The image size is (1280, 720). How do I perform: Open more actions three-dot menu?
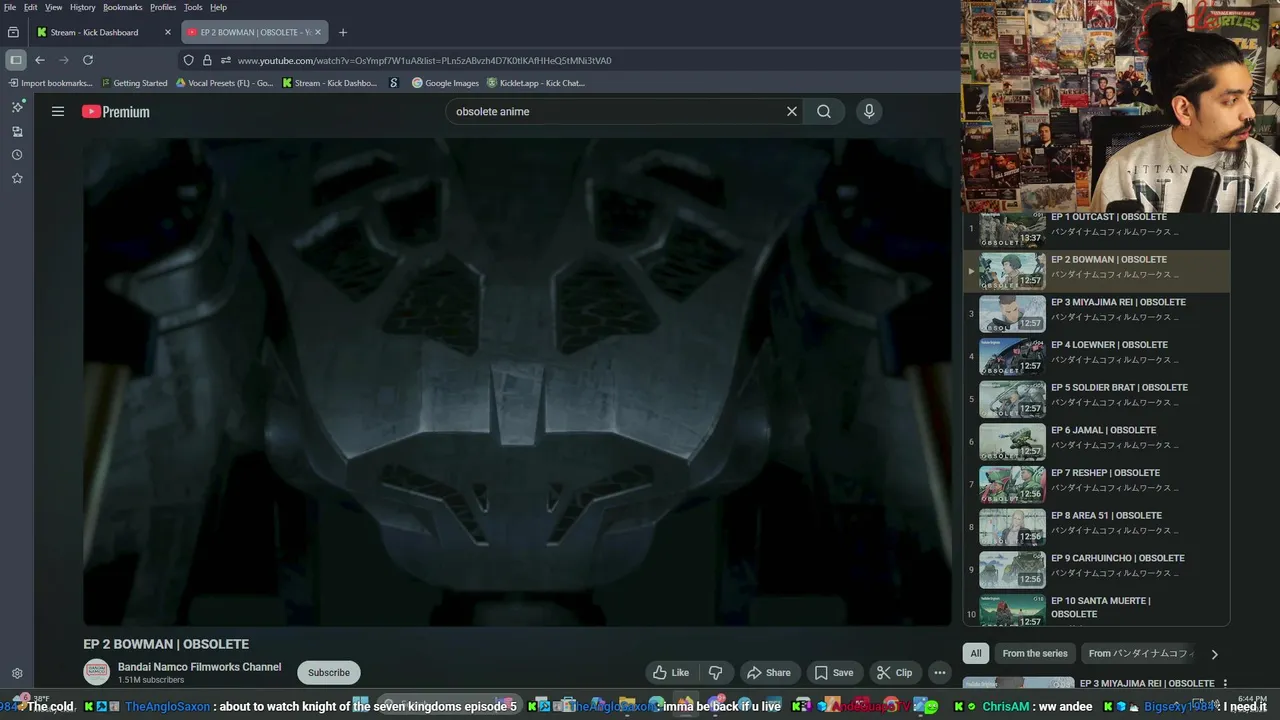click(939, 673)
